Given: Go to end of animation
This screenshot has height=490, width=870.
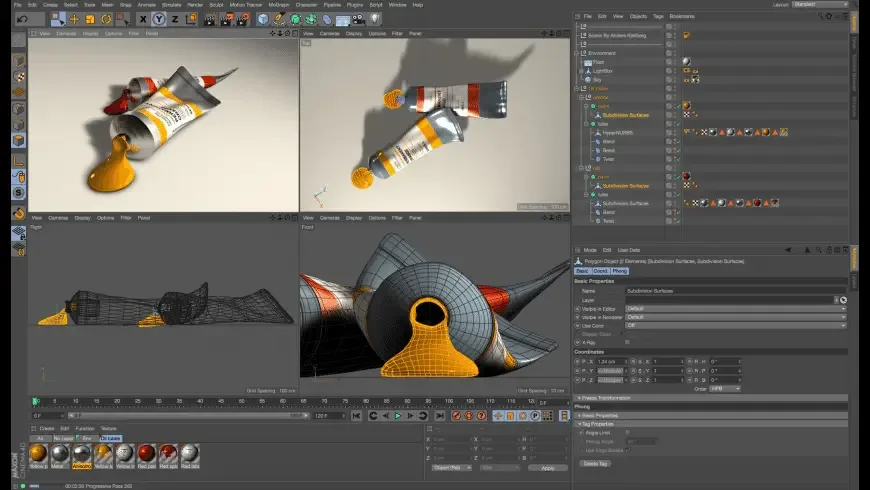Looking at the screenshot, I should 439,416.
